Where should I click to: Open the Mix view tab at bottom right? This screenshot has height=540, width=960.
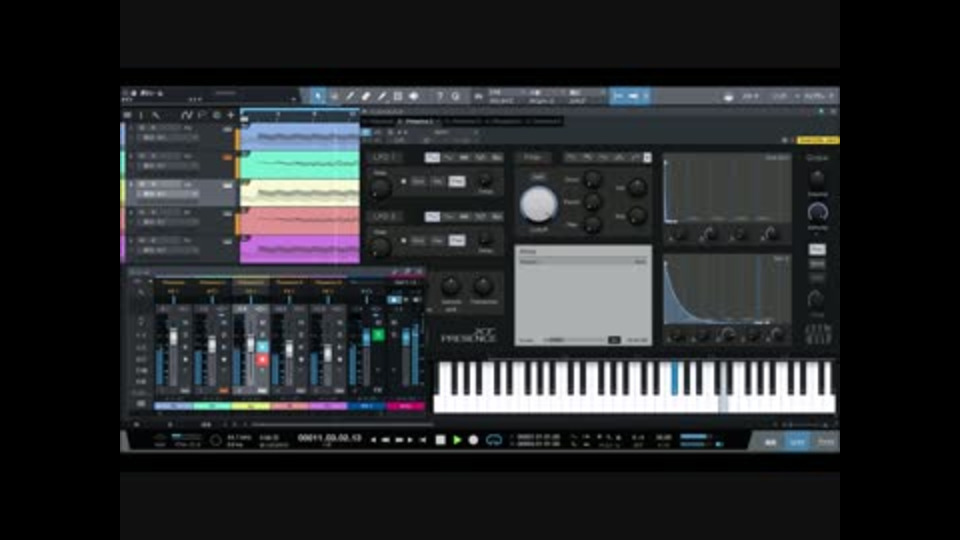tap(797, 441)
